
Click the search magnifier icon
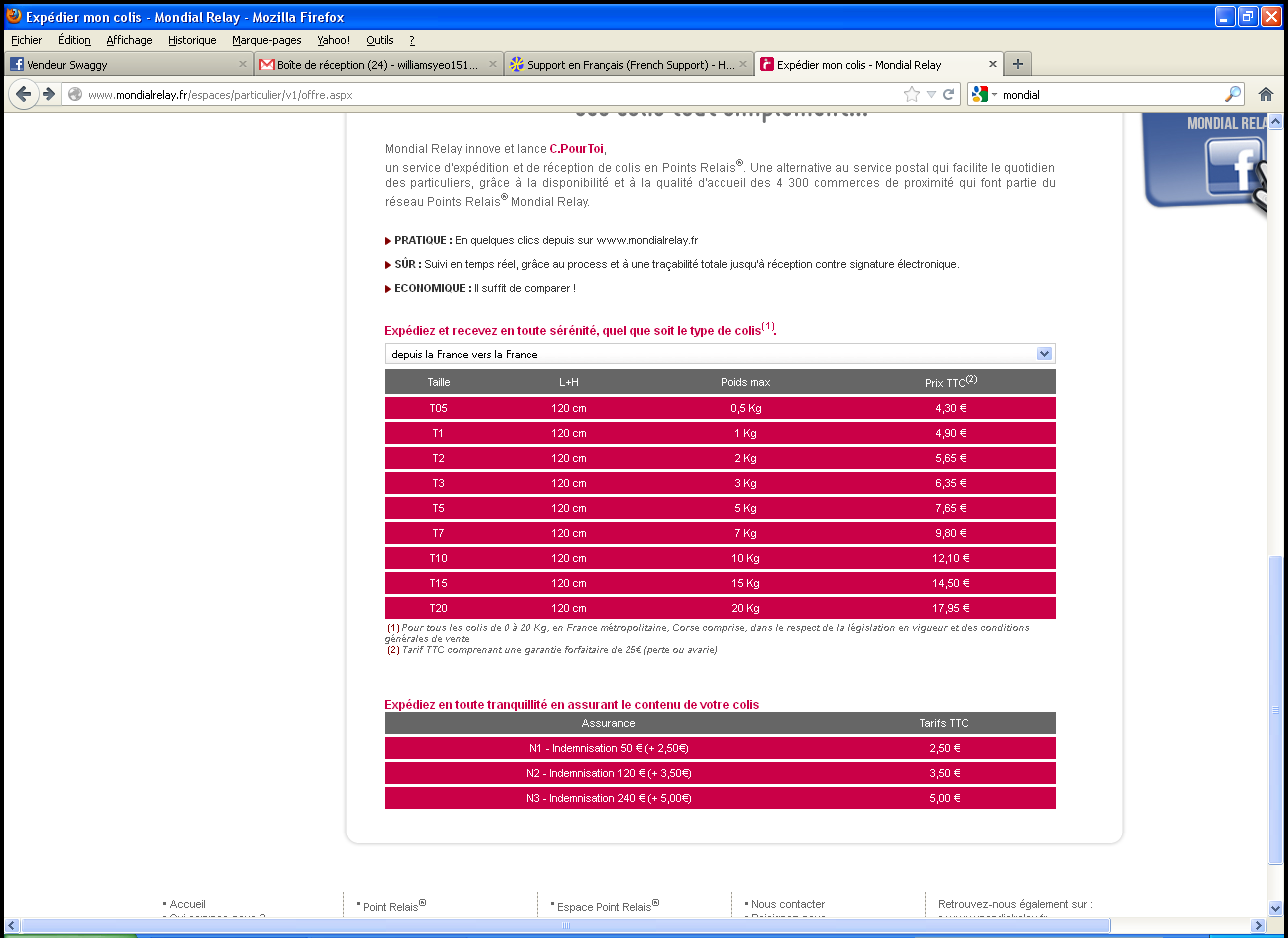click(1233, 94)
